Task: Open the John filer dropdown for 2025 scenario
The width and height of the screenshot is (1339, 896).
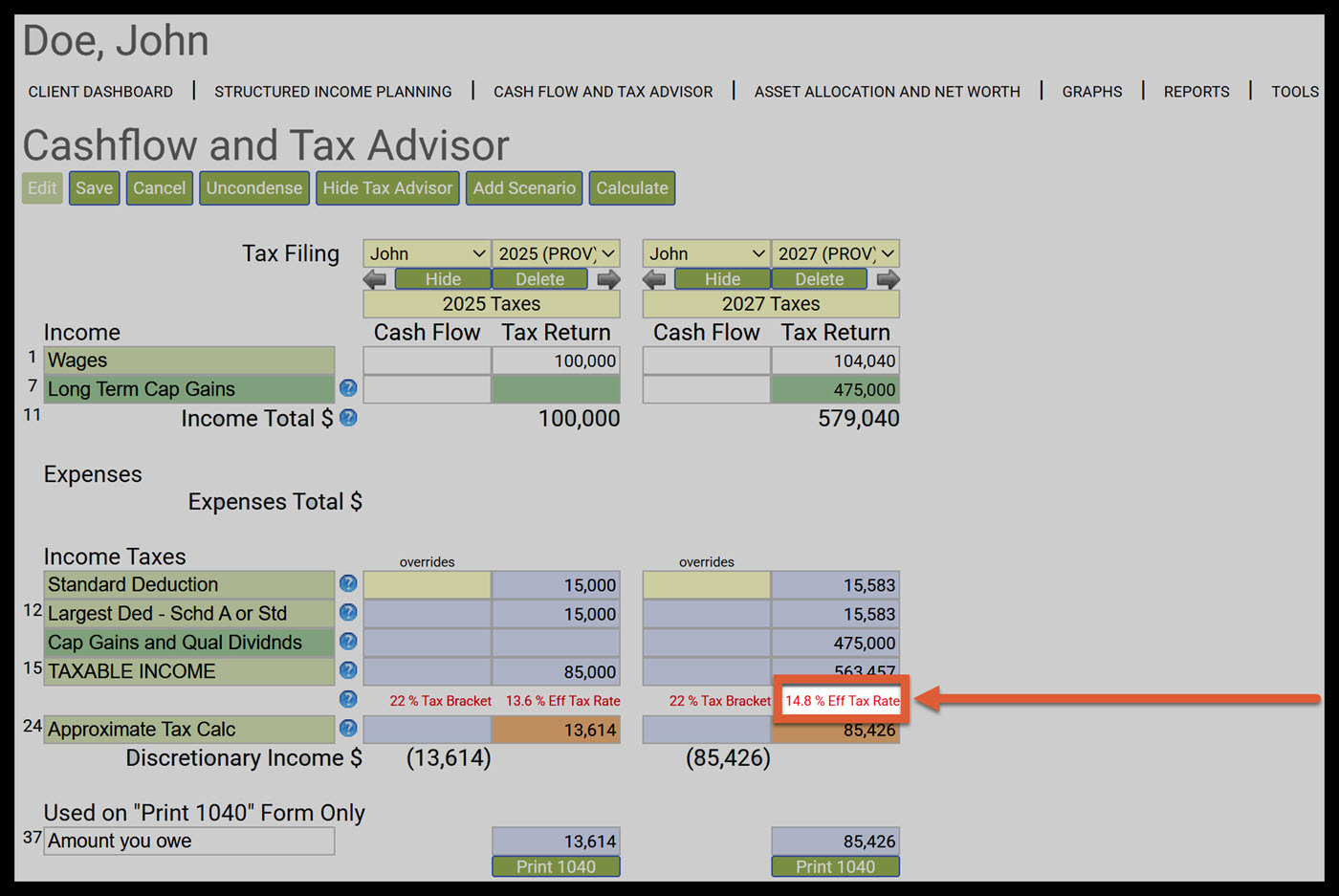Action: tap(428, 253)
